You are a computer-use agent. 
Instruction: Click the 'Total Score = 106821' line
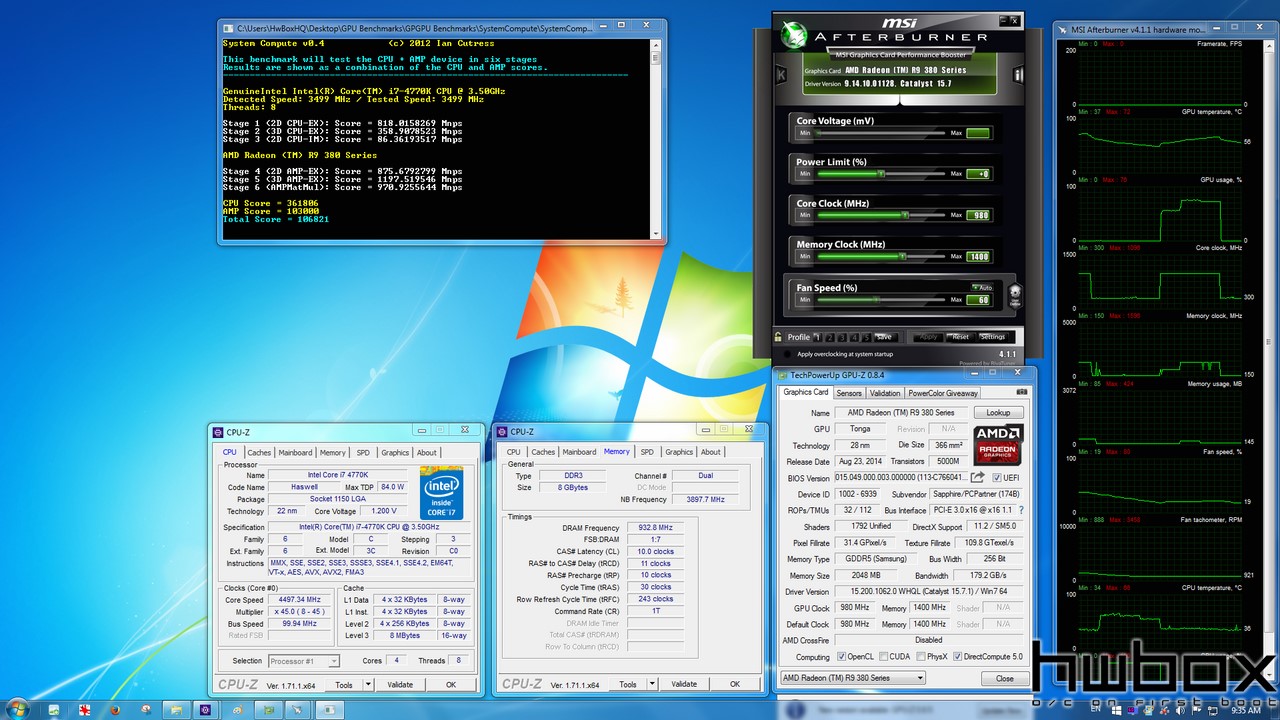point(276,219)
